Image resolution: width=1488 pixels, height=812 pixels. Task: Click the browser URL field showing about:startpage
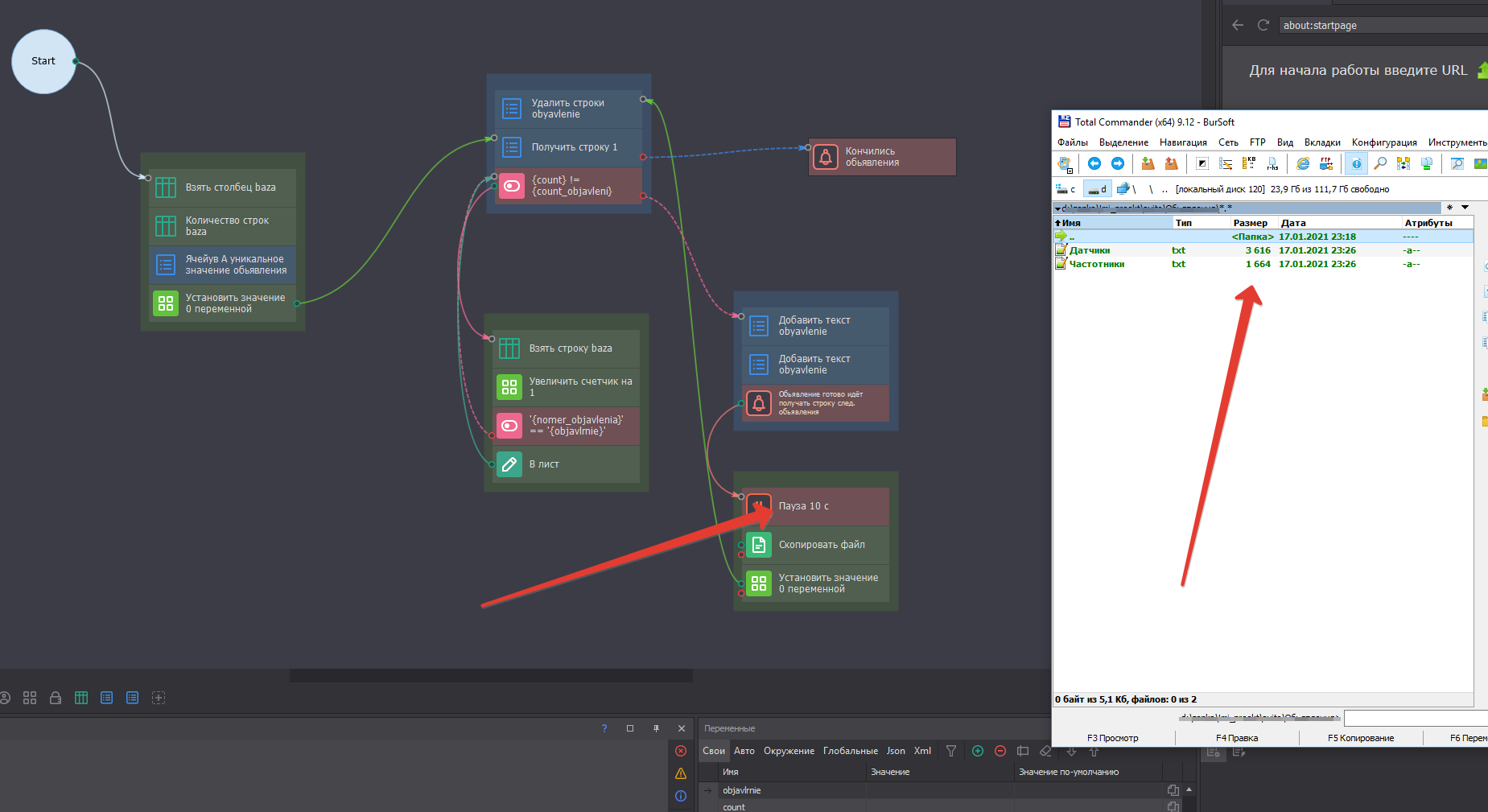click(1382, 26)
